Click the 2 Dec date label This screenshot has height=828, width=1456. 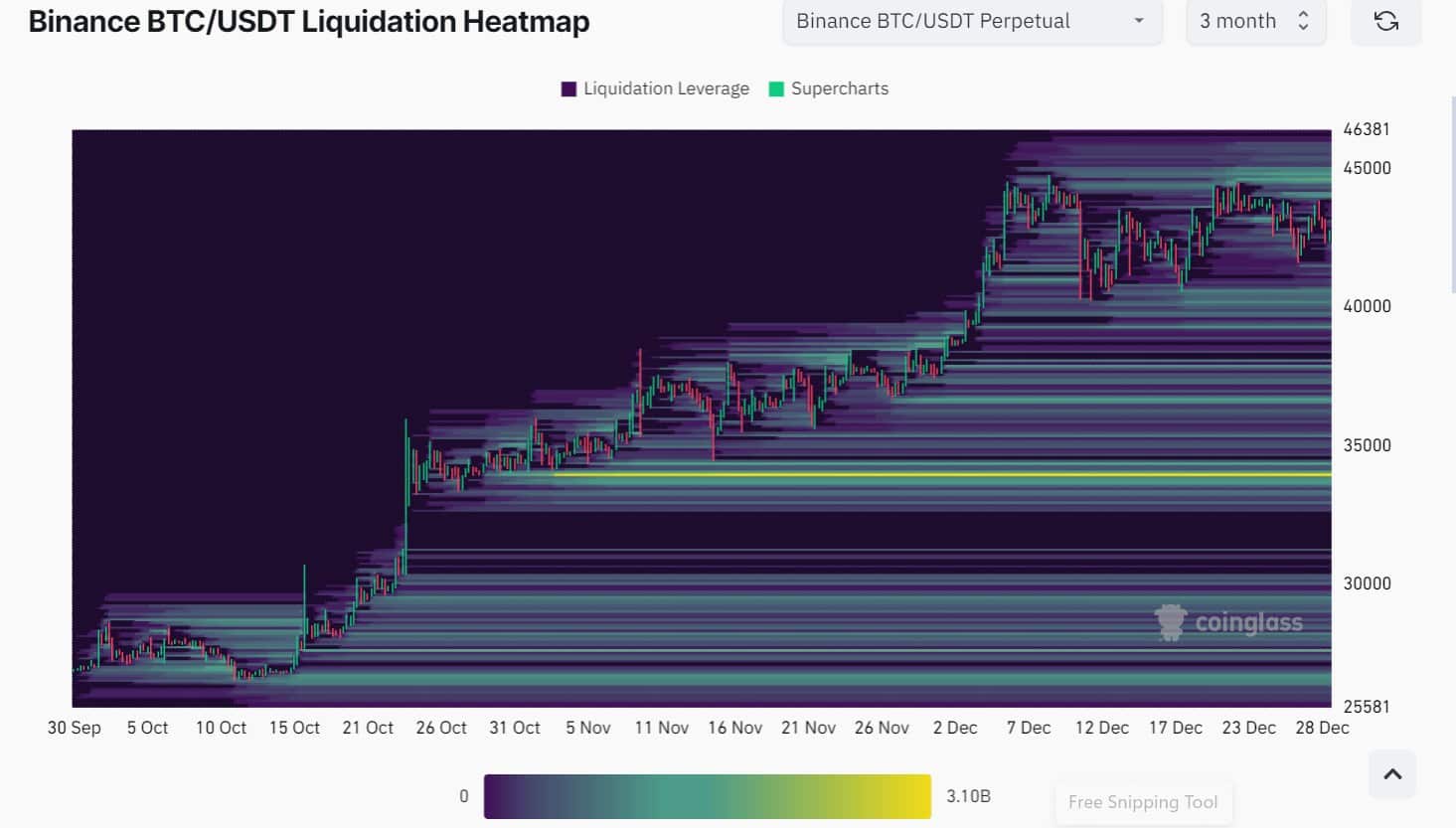(955, 728)
